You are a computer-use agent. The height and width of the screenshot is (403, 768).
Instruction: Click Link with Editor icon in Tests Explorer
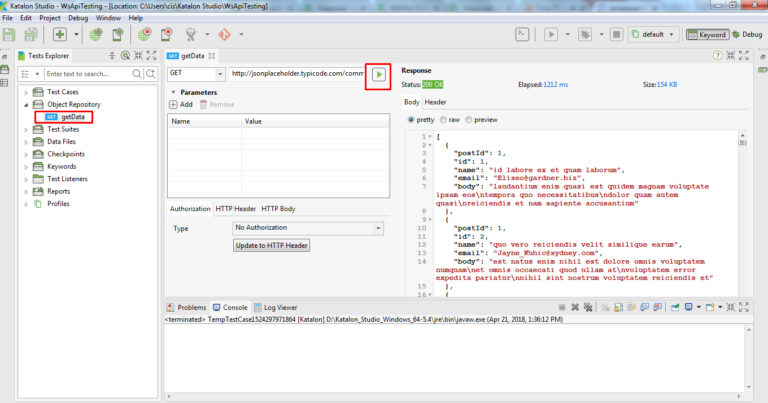[x=125, y=56]
